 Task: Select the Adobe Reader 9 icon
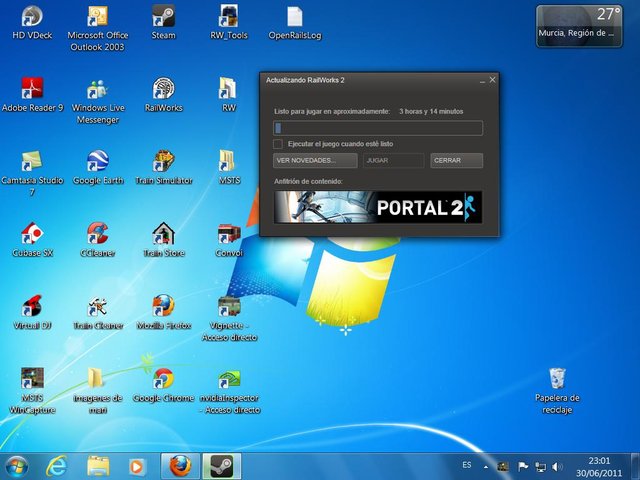coord(32,90)
